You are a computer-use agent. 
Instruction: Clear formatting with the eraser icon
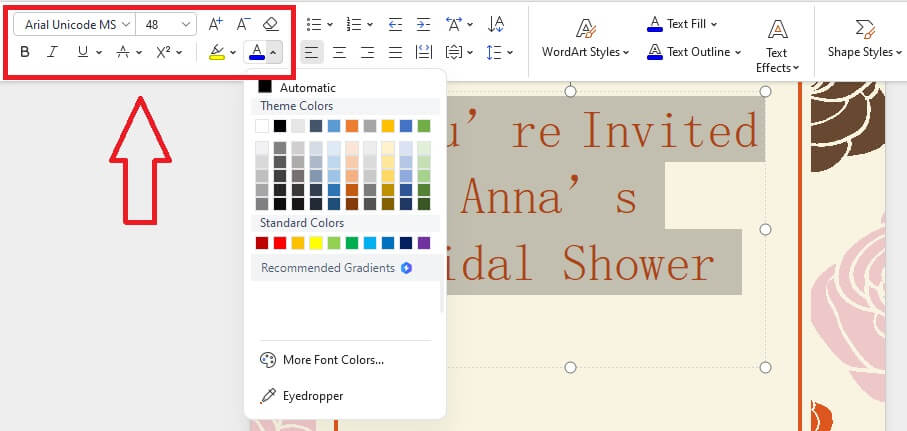[271, 24]
